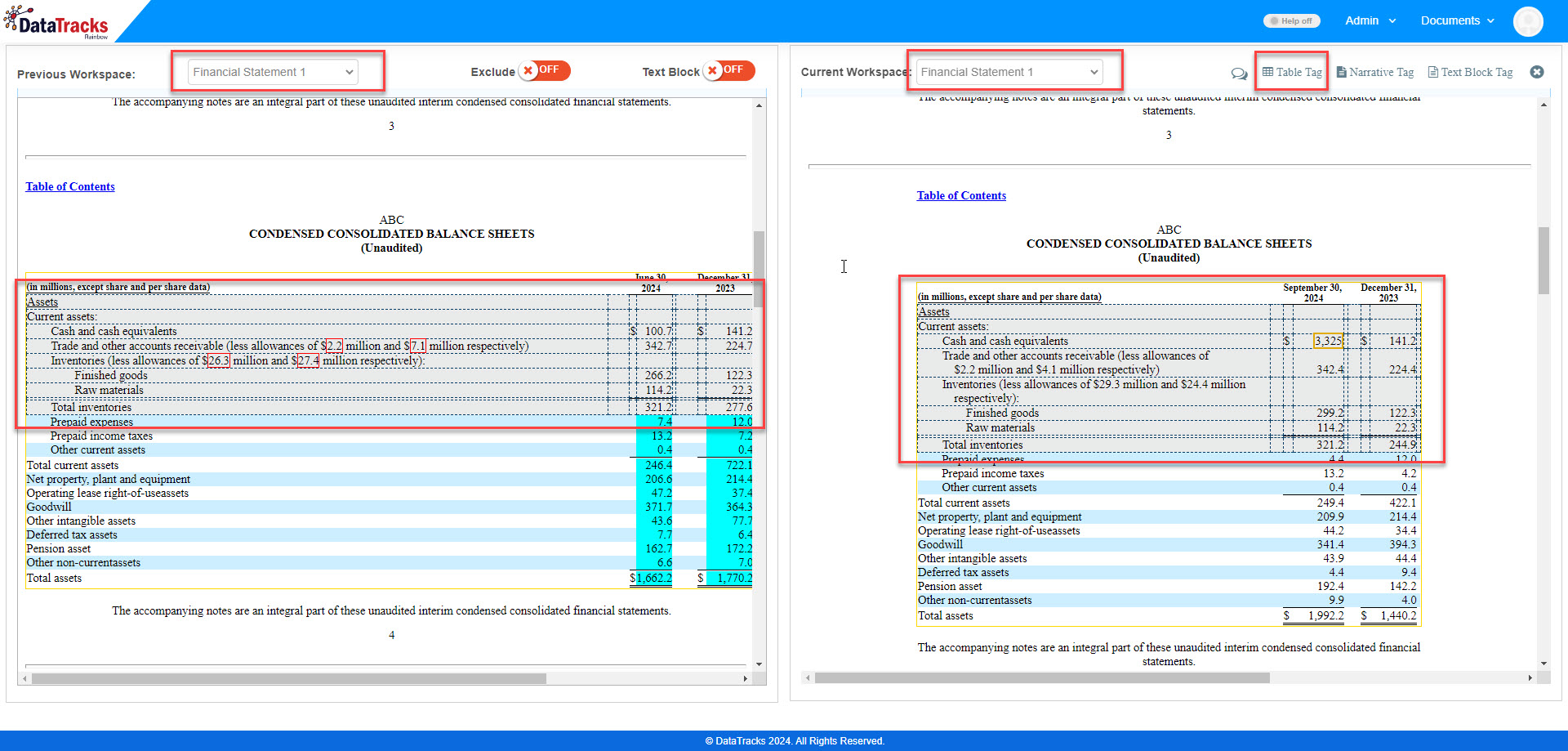1568x751 pixels.
Task: Click the highlighted 3,325 cash value cell
Action: pos(1328,341)
